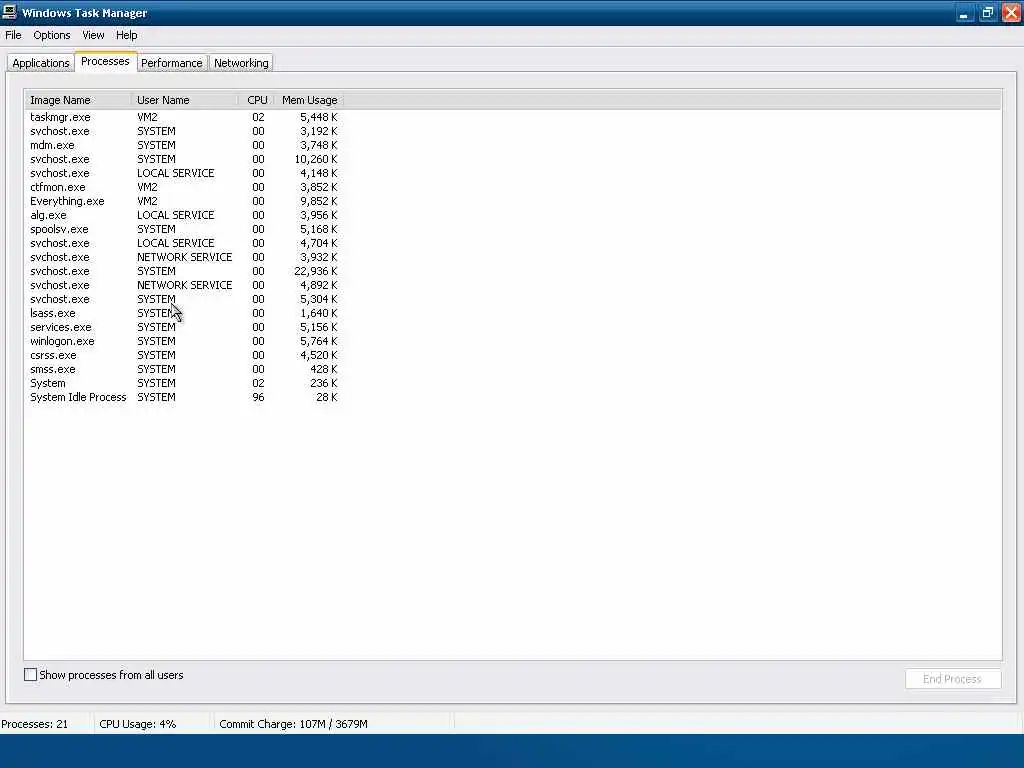Select the smss.exe process
1024x768 pixels.
[x=184, y=370]
